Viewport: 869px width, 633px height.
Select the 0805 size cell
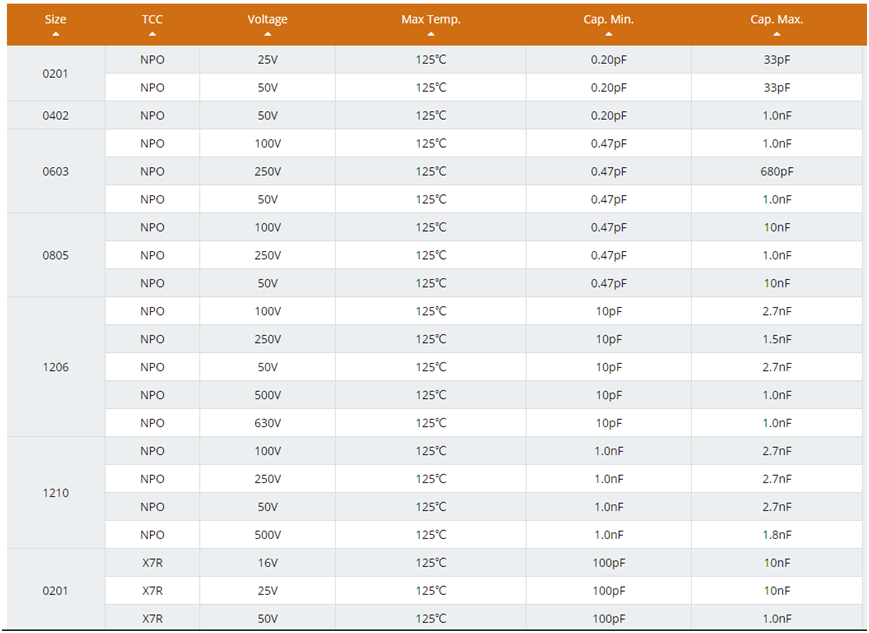[x=55, y=255]
